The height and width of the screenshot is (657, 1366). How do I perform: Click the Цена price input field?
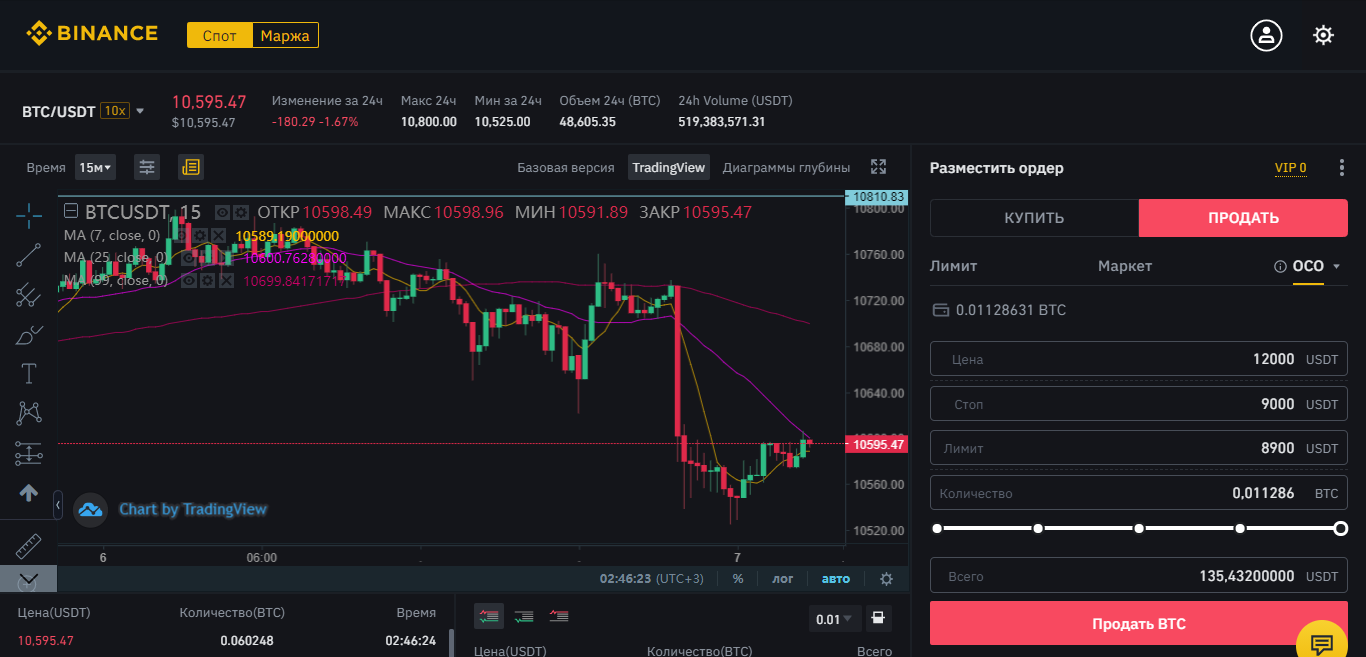1139,359
